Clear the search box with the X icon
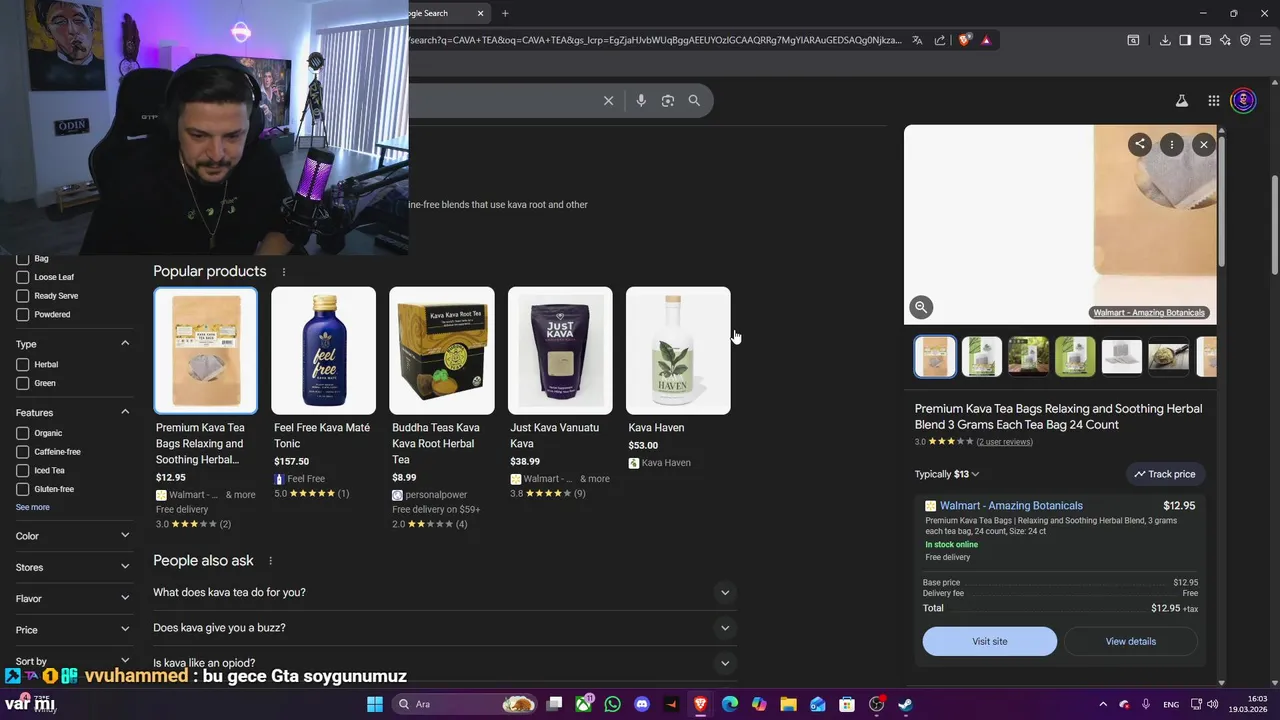Image resolution: width=1280 pixels, height=720 pixels. coord(608,101)
